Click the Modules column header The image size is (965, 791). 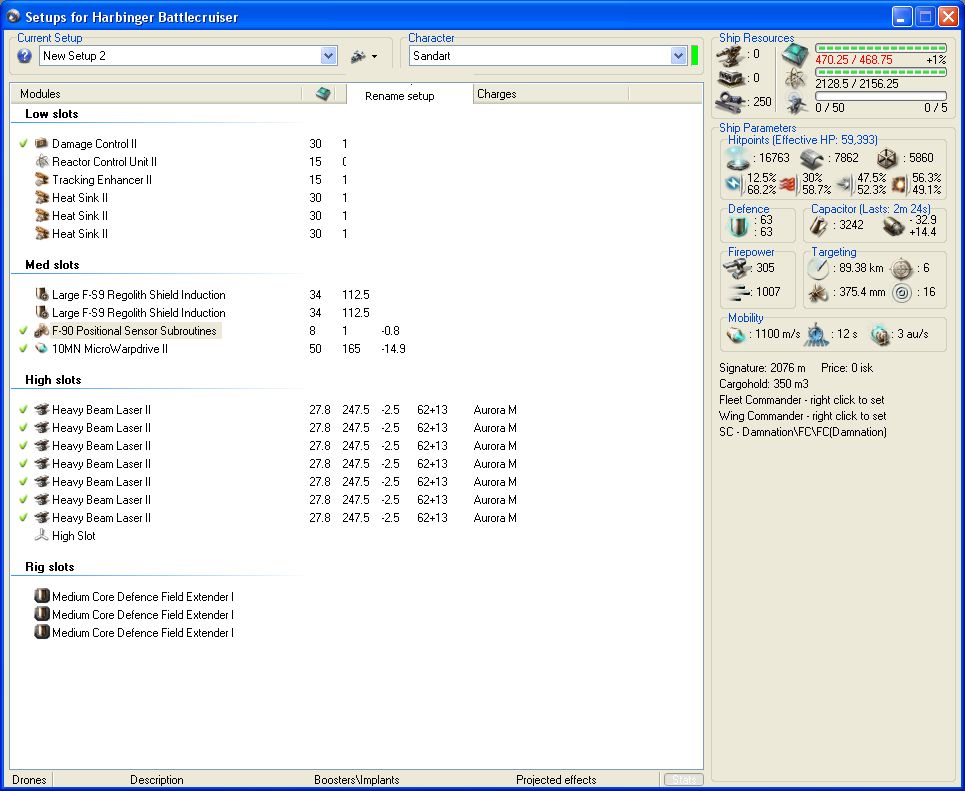tap(156, 94)
